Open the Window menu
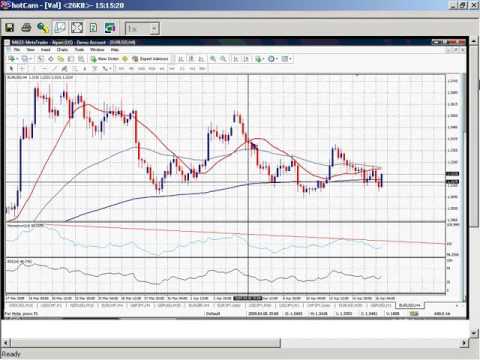Screen dimensions: 480x360 coord(97,50)
